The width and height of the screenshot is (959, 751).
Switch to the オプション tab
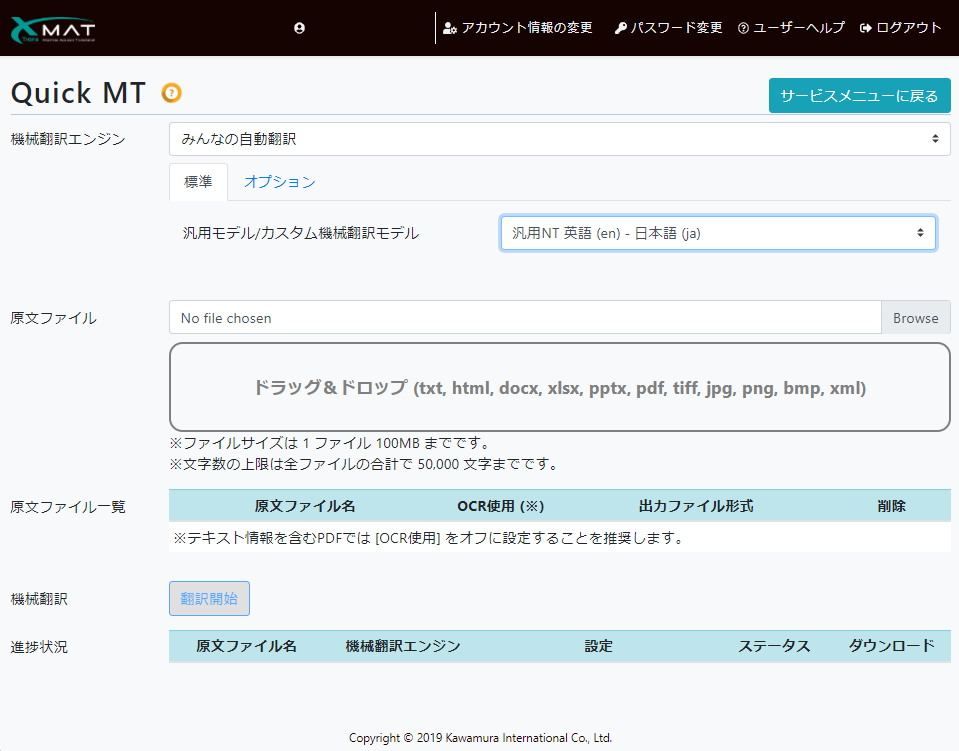click(281, 182)
